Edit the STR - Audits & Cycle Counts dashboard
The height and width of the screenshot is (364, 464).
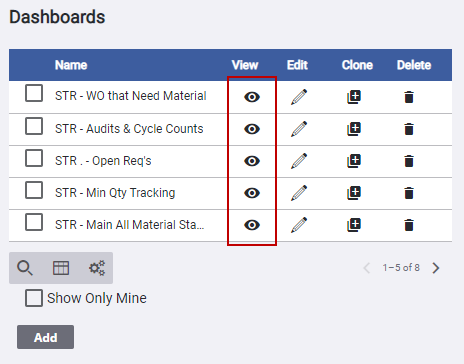click(299, 129)
